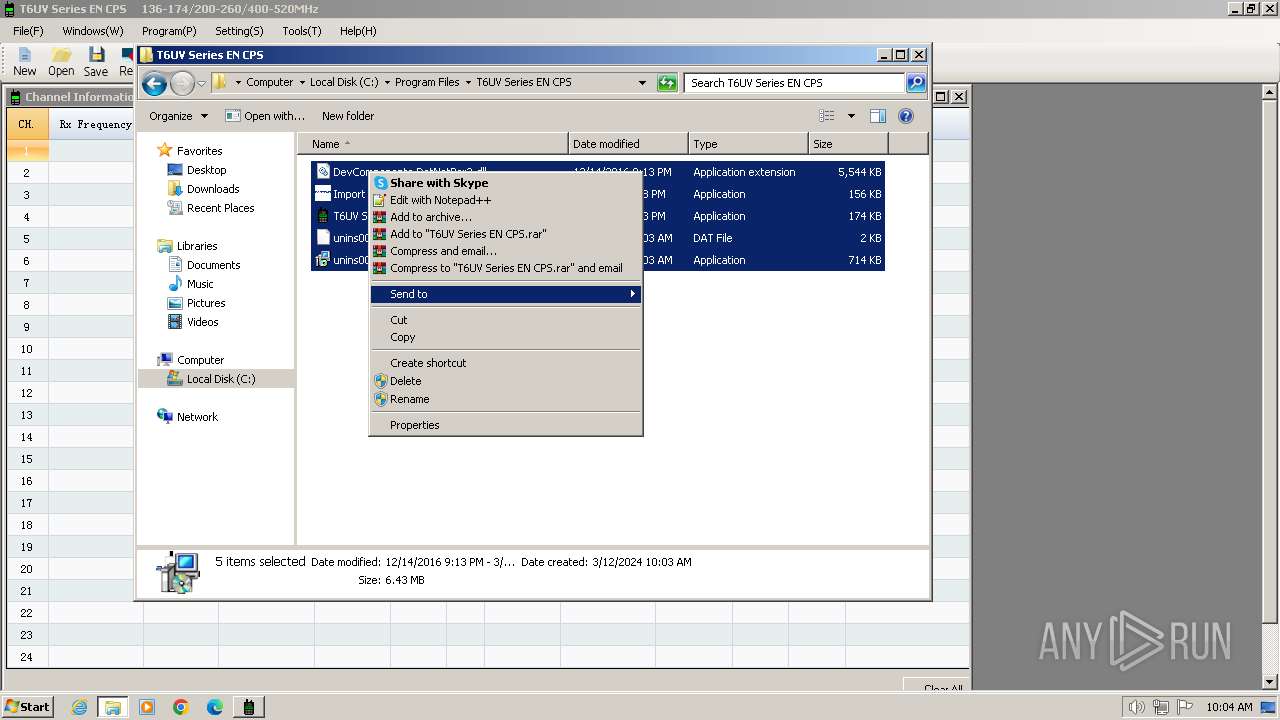This screenshot has width=1280, height=720.
Task: Click the Start button
Action: tap(28, 707)
